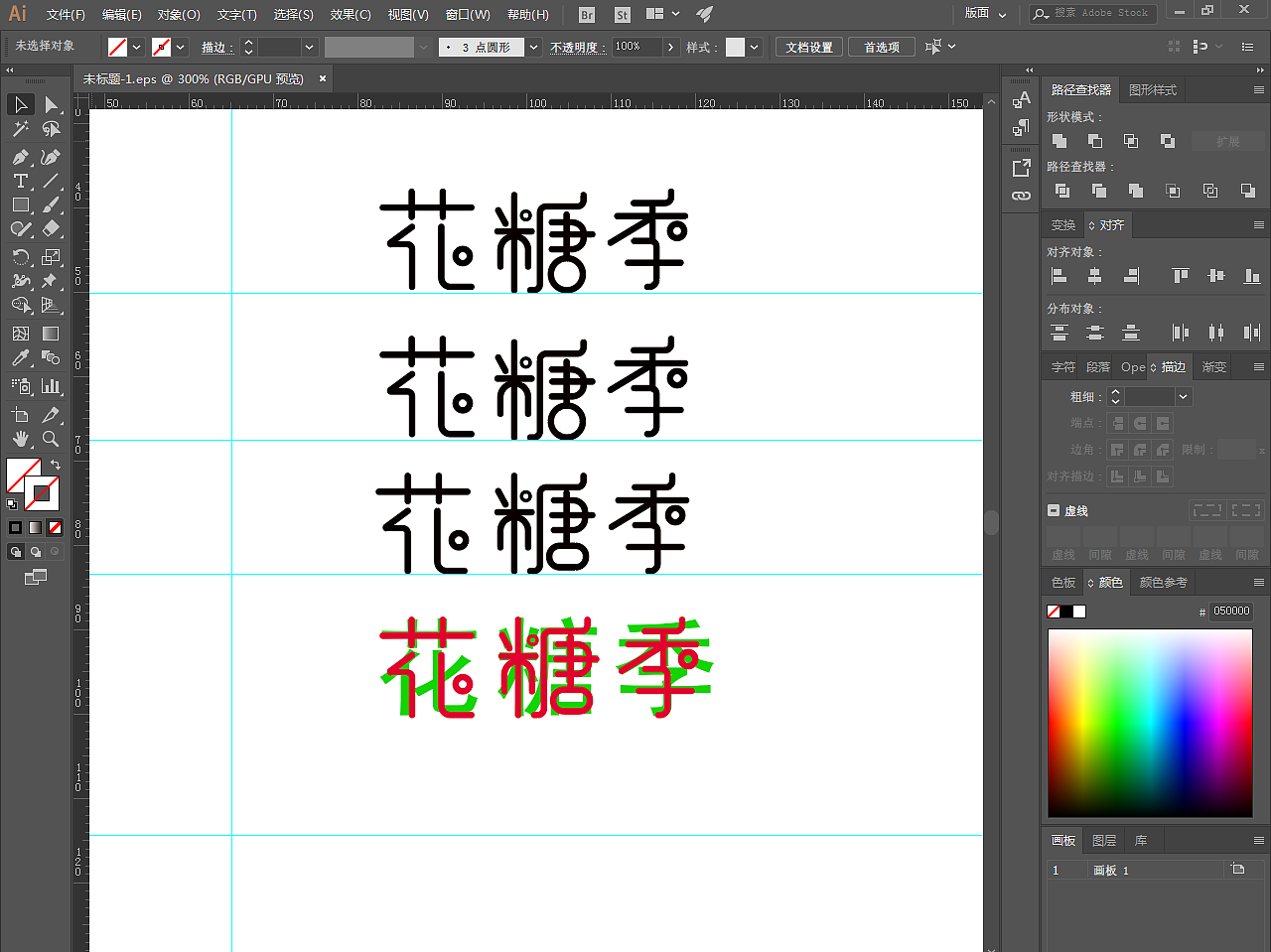
Task: Pick a color from the color spectrum panel
Action: click(1150, 722)
